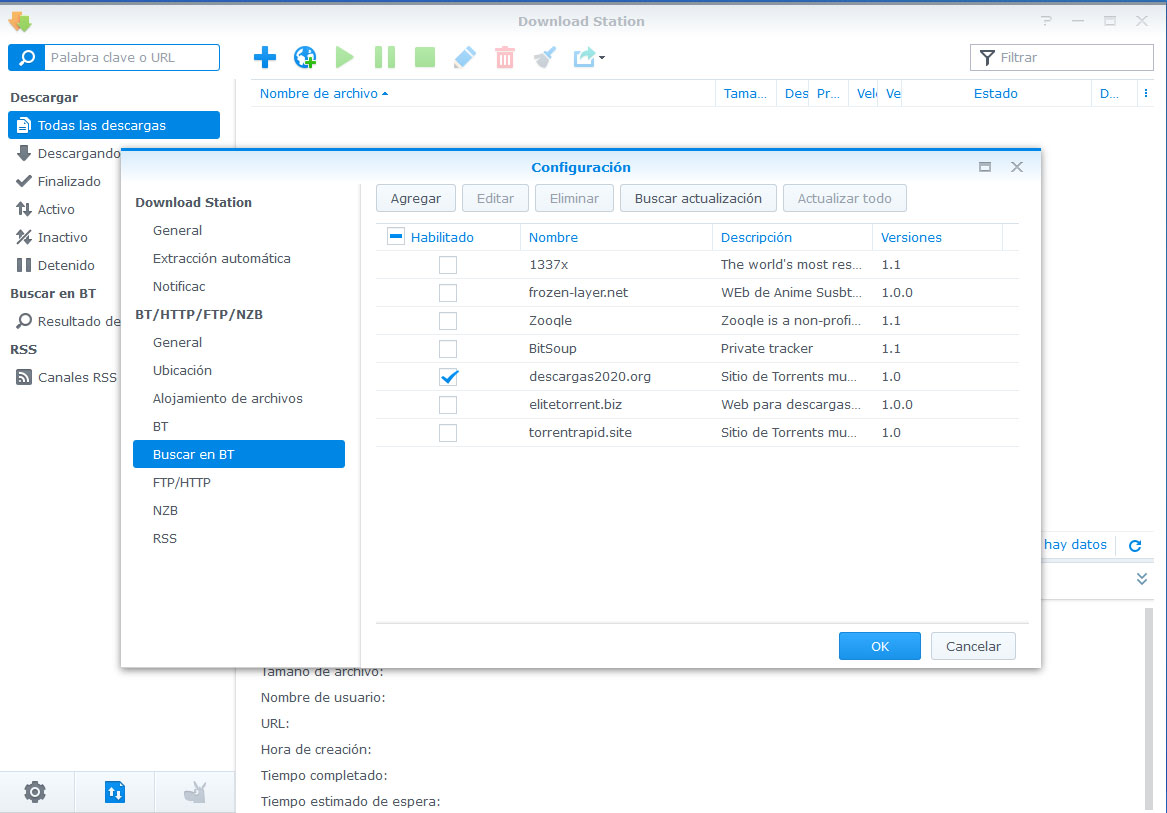
Task: Open the column options three-dot menu
Action: [1145, 93]
